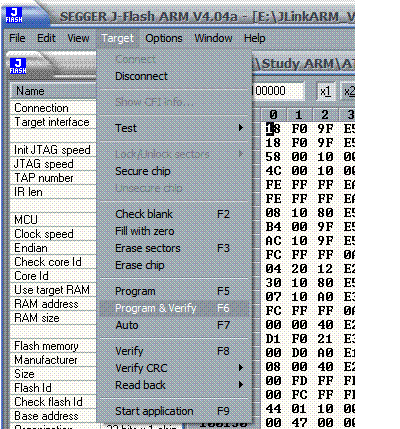
Task: Click the x1 display width button
Action: [x=326, y=91]
